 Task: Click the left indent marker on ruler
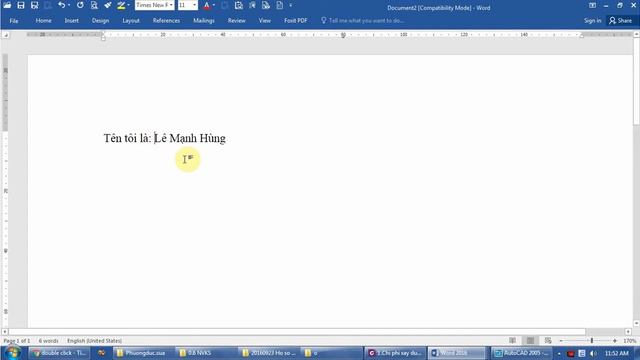[103, 38]
